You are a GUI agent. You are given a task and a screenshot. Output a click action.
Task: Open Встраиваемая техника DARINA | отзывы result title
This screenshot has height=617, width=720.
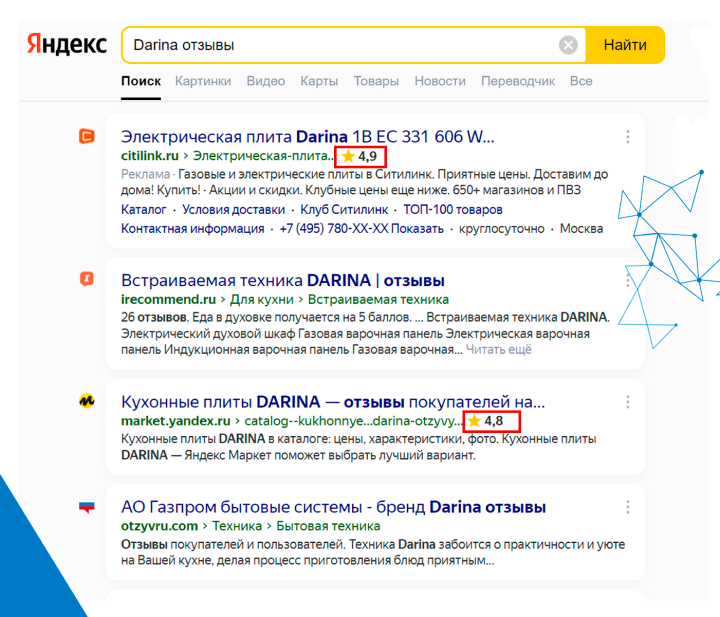click(283, 280)
